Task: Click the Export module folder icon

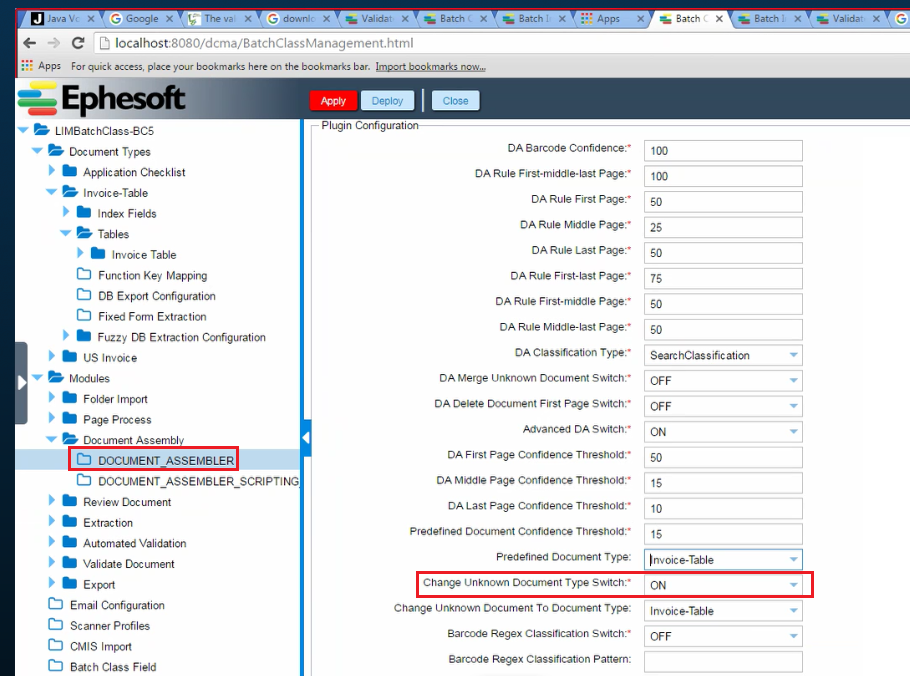Action: click(70, 583)
